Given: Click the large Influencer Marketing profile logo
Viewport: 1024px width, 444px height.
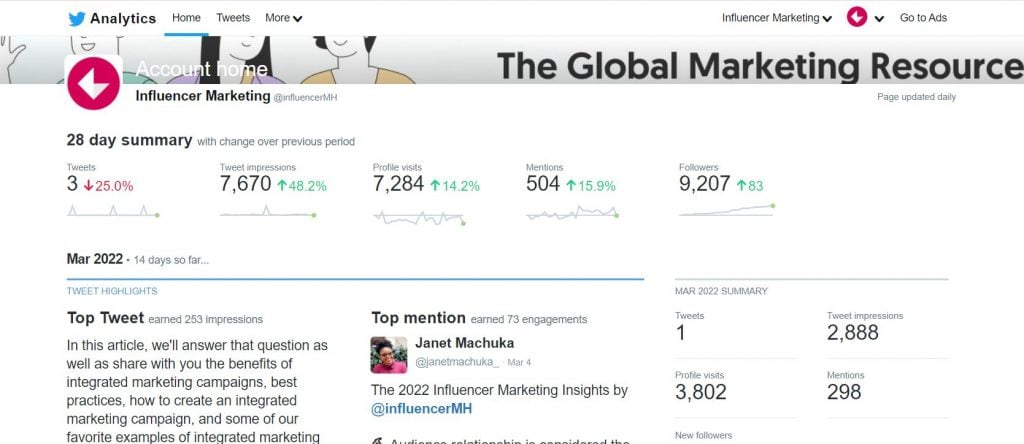Looking at the screenshot, I should click(x=93, y=83).
